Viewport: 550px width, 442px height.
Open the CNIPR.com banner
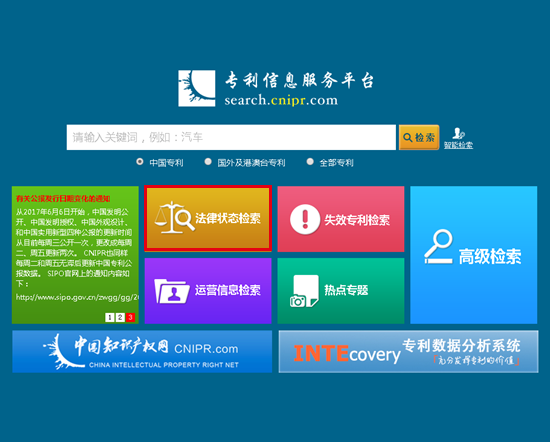pyautogui.click(x=142, y=351)
